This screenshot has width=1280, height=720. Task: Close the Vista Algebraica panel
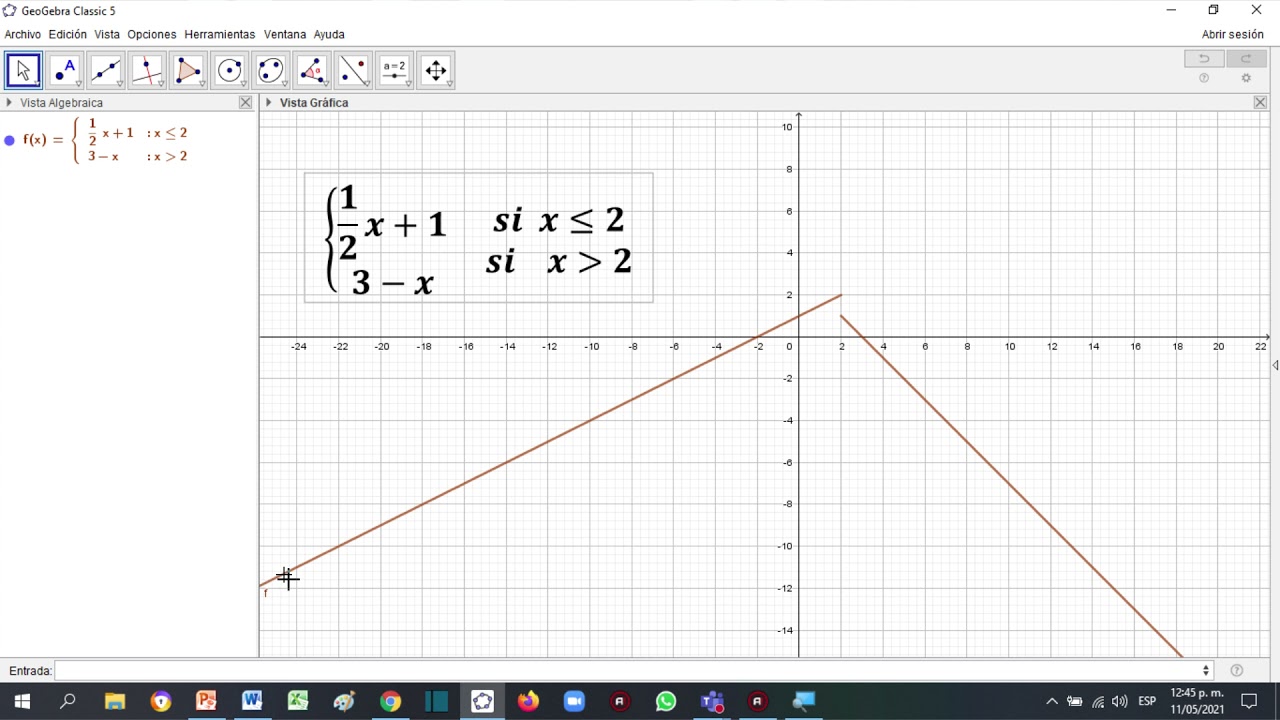(x=246, y=102)
